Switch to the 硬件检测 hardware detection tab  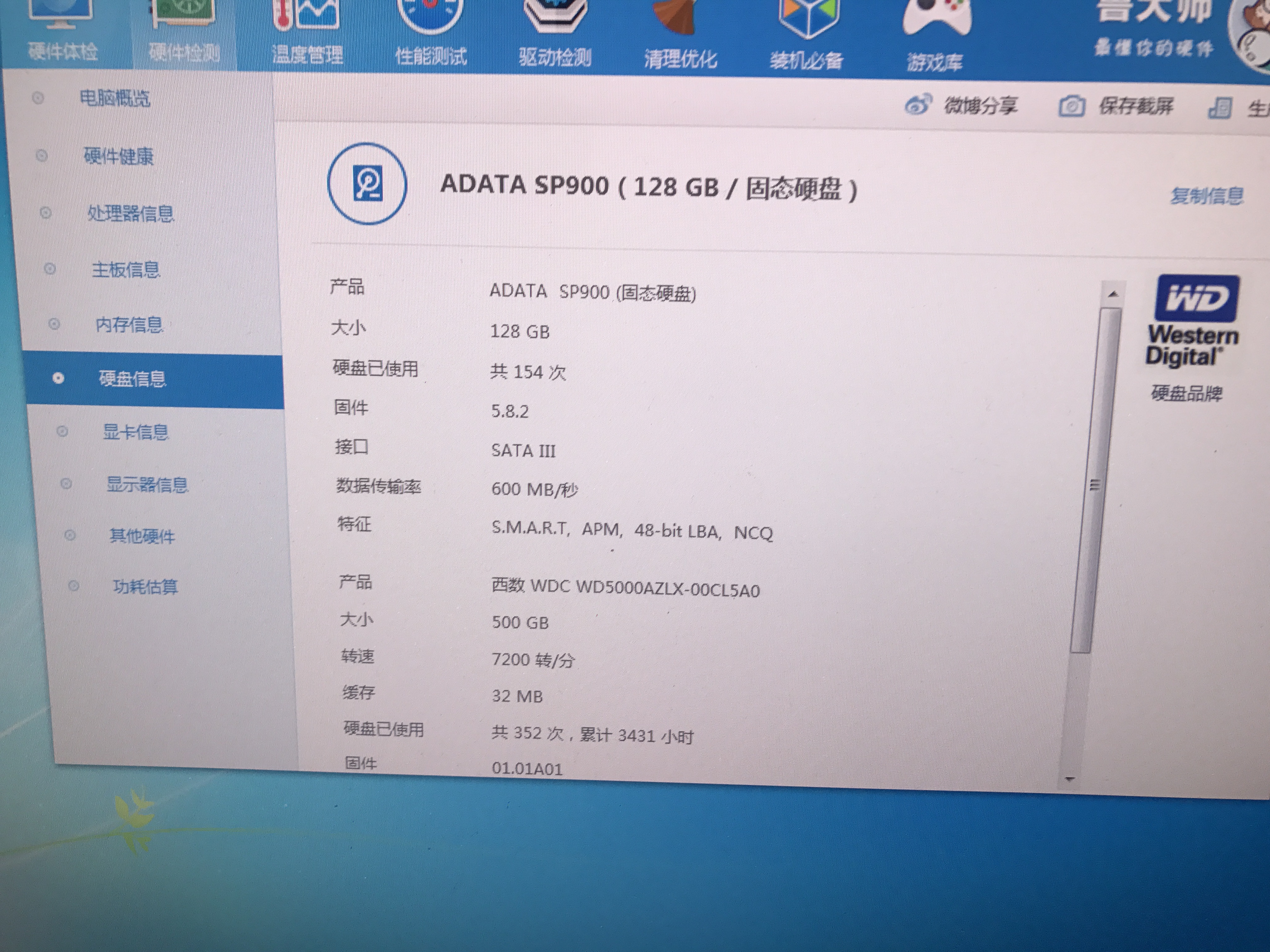pyautogui.click(x=184, y=53)
